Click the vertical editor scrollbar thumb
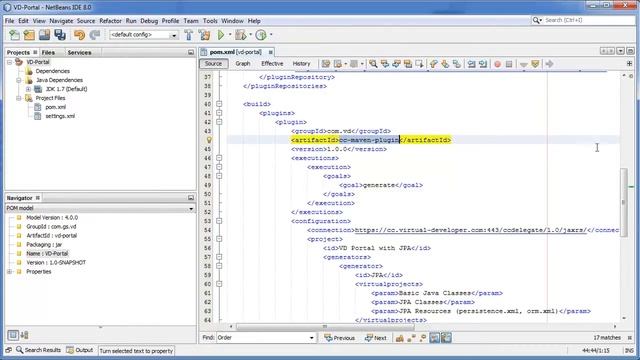The image size is (640, 360). (x=623, y=202)
